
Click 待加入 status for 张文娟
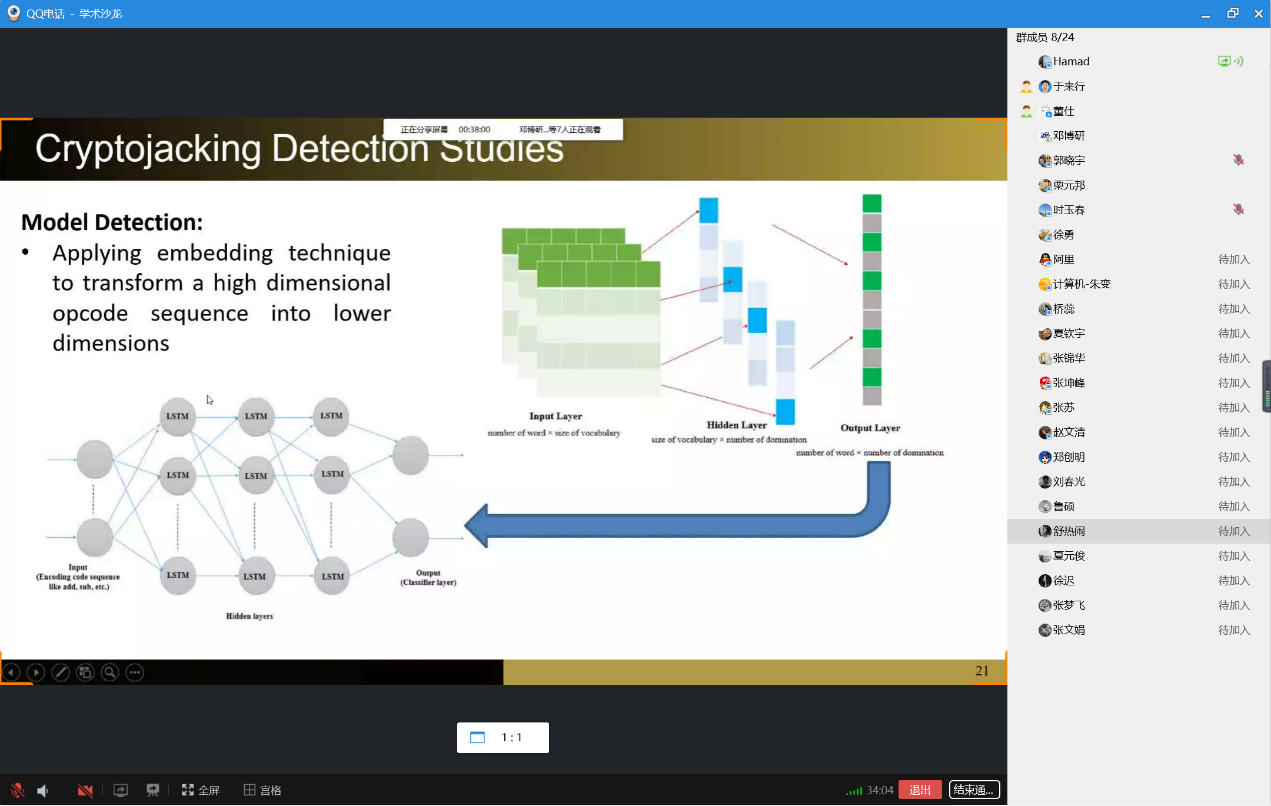click(1234, 630)
